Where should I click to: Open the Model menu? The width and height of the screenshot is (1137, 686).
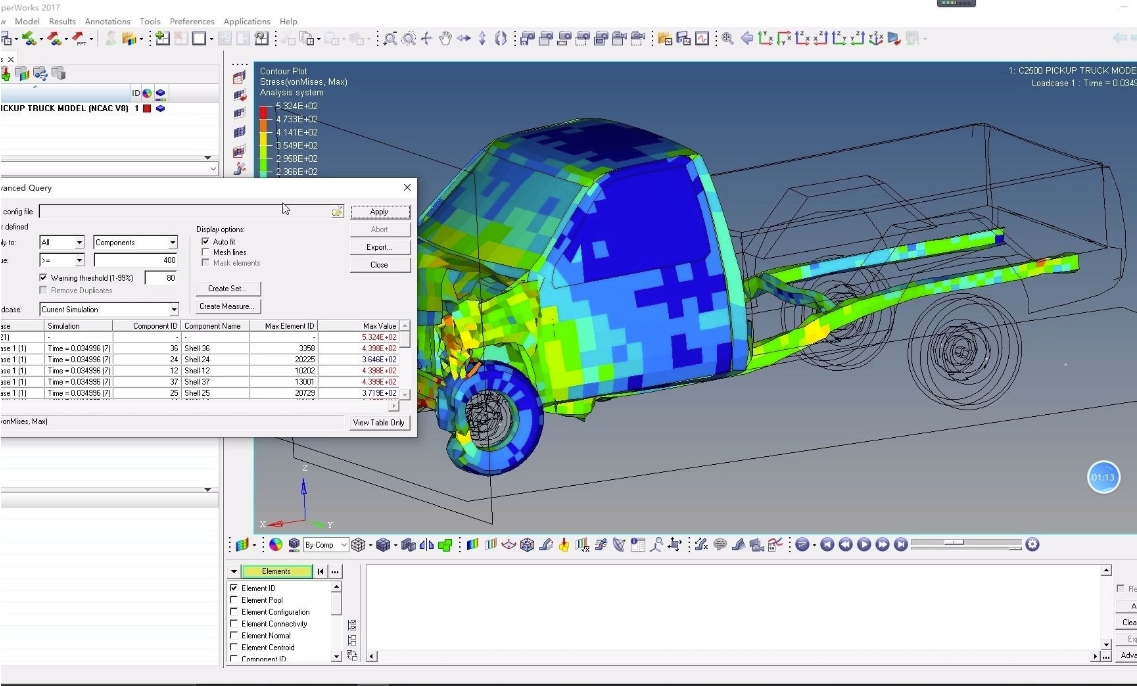coord(27,21)
